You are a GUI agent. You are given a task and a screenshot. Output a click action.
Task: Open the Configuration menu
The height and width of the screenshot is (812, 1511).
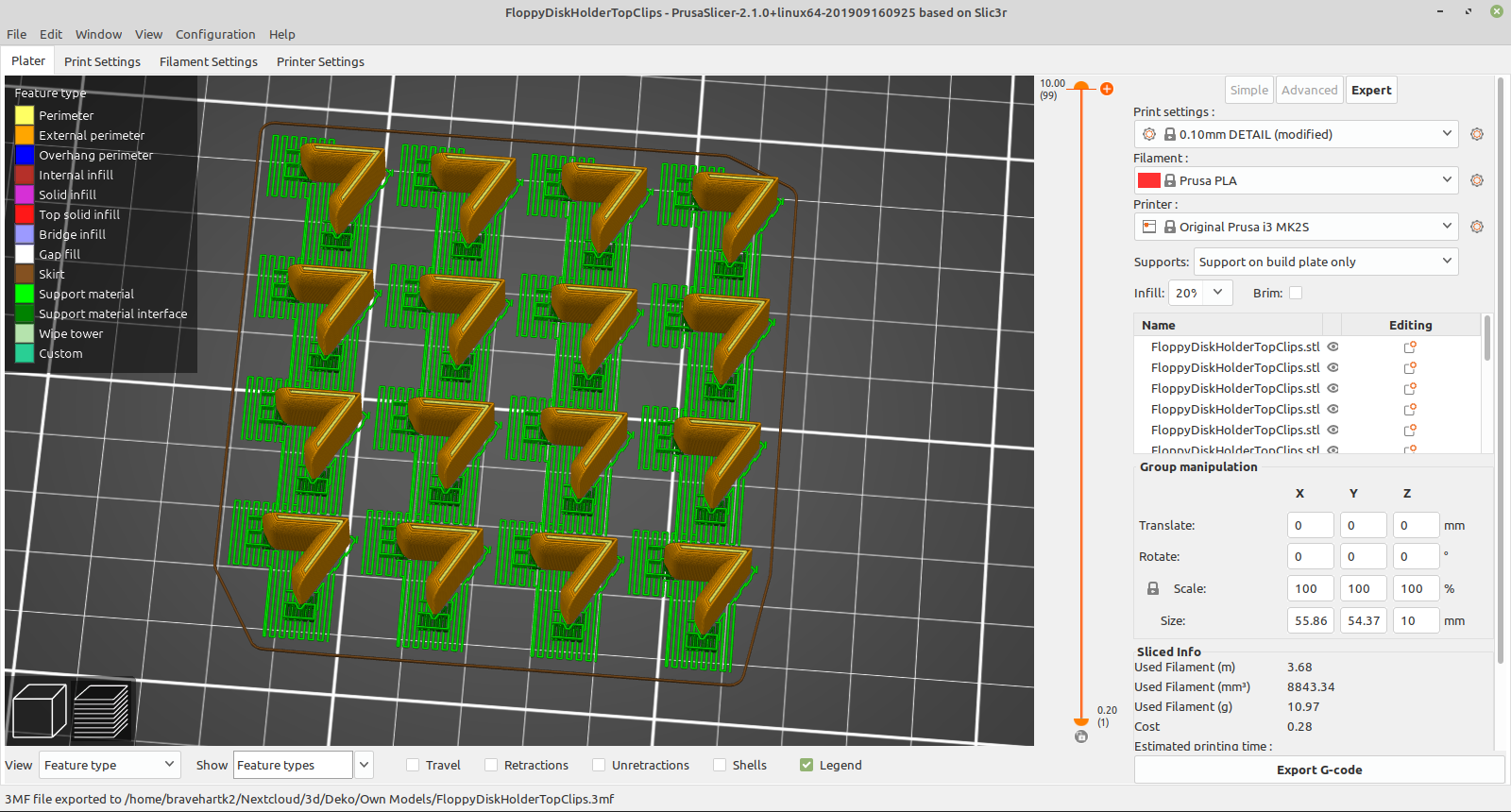(x=215, y=34)
